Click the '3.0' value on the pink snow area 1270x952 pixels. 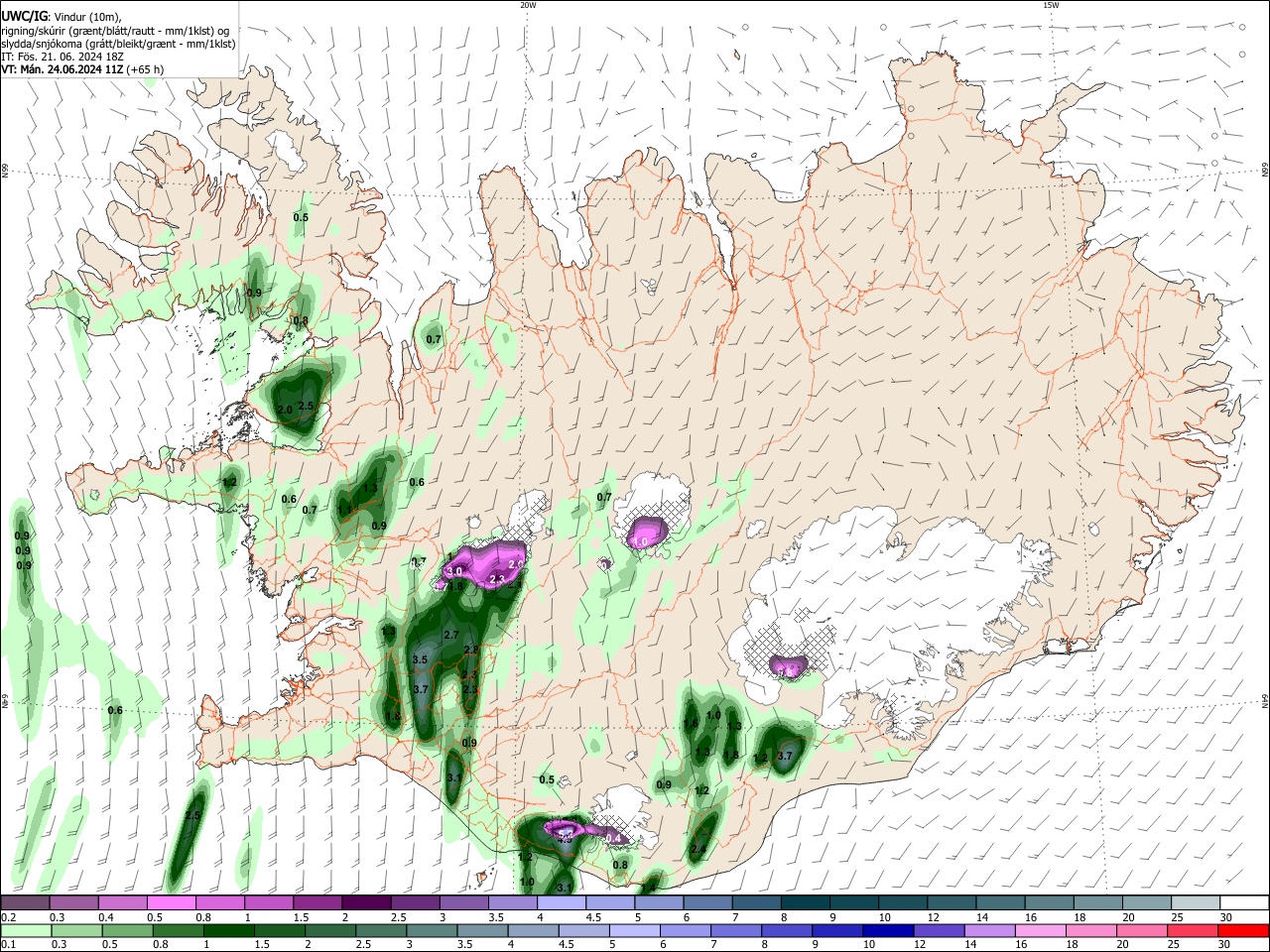[x=455, y=572]
